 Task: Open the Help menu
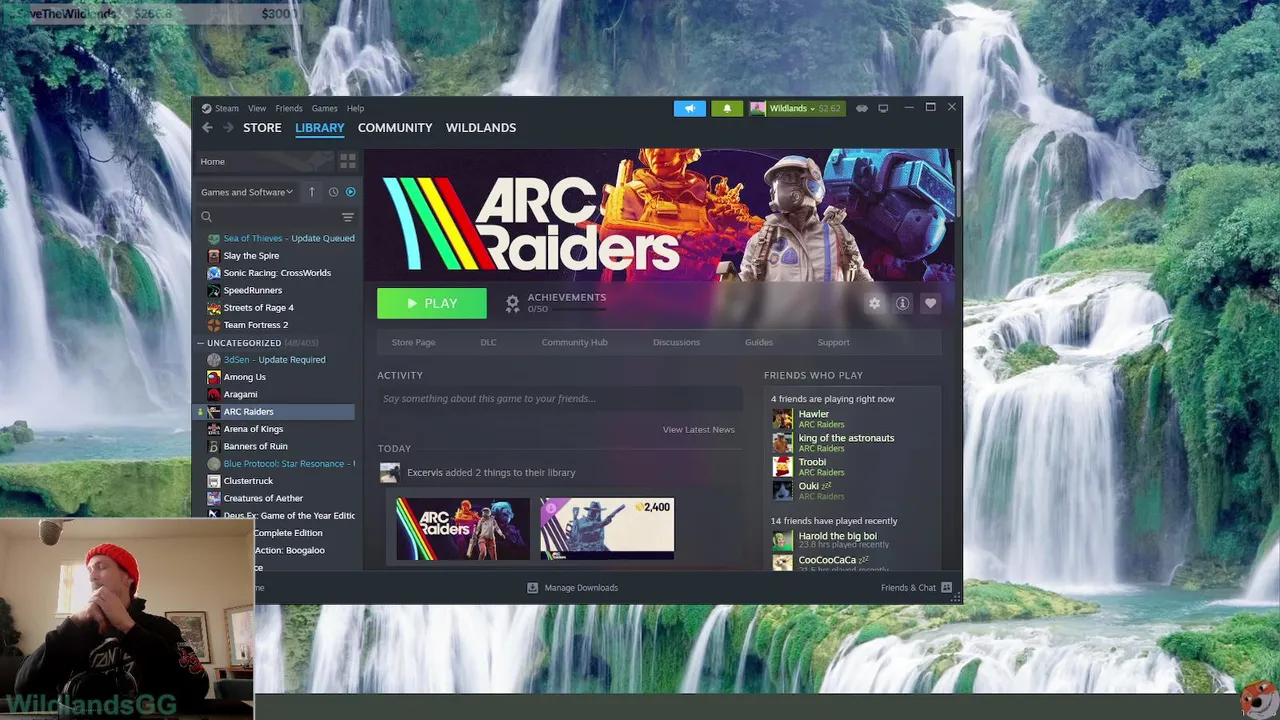tap(355, 108)
